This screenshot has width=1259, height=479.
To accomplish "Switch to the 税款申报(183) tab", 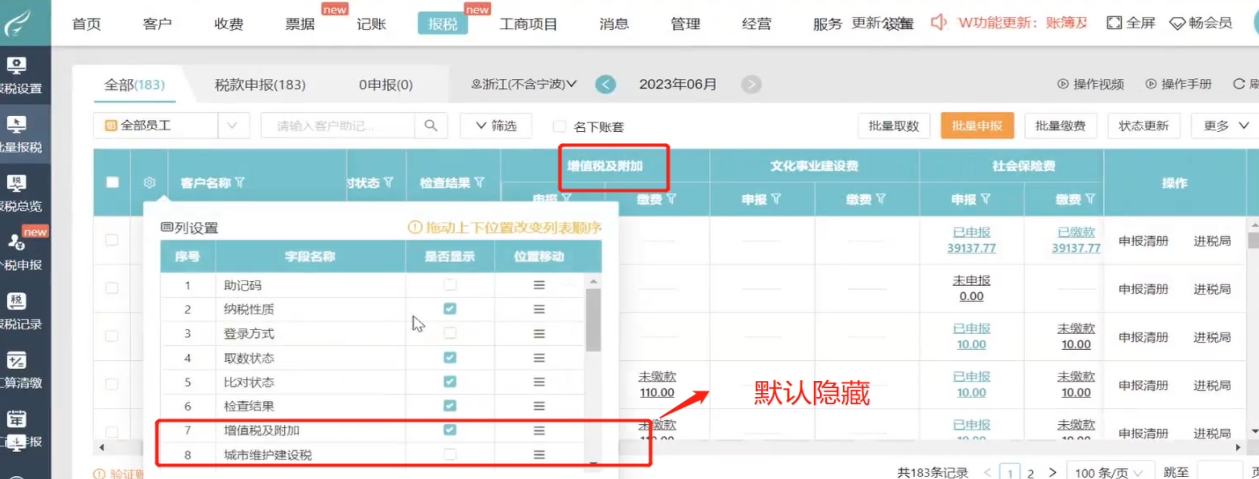I will pyautogui.click(x=260, y=85).
